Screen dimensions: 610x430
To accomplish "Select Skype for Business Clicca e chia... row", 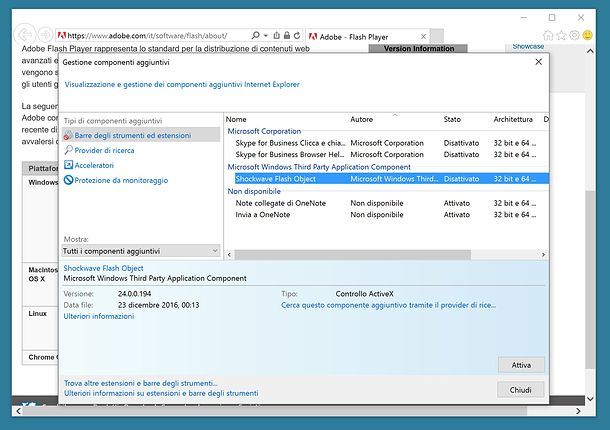I will [x=386, y=143].
